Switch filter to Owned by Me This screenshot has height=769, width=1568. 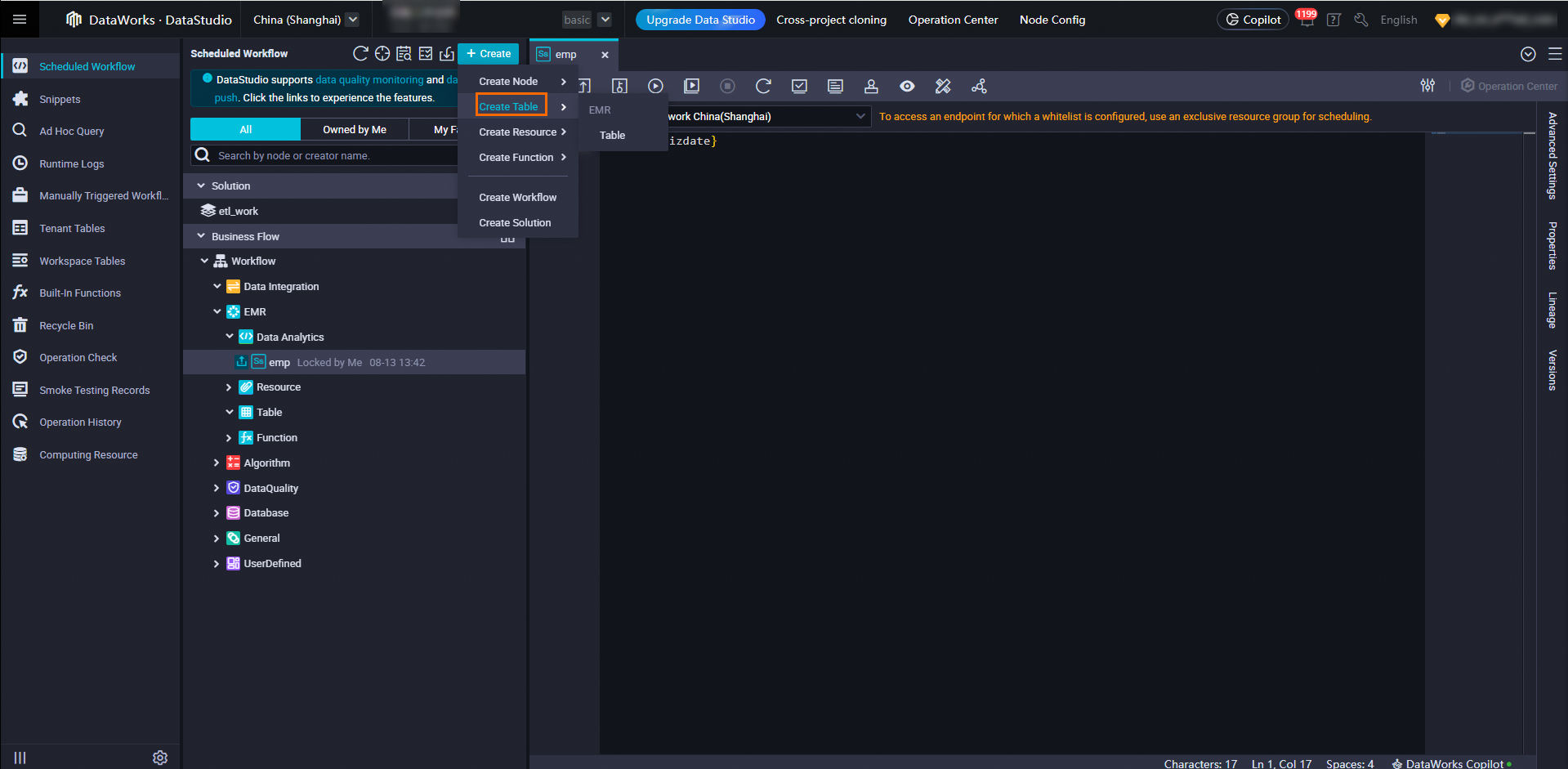point(354,129)
